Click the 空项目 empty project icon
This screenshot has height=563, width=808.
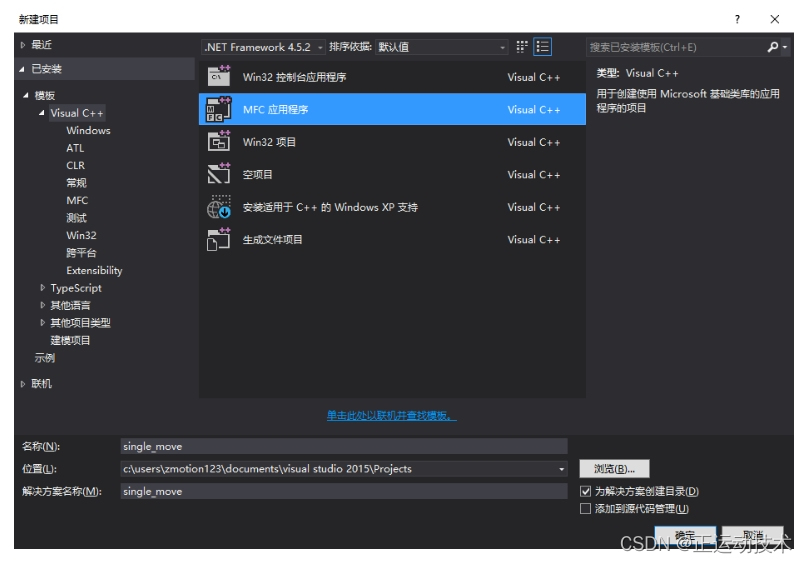click(218, 174)
